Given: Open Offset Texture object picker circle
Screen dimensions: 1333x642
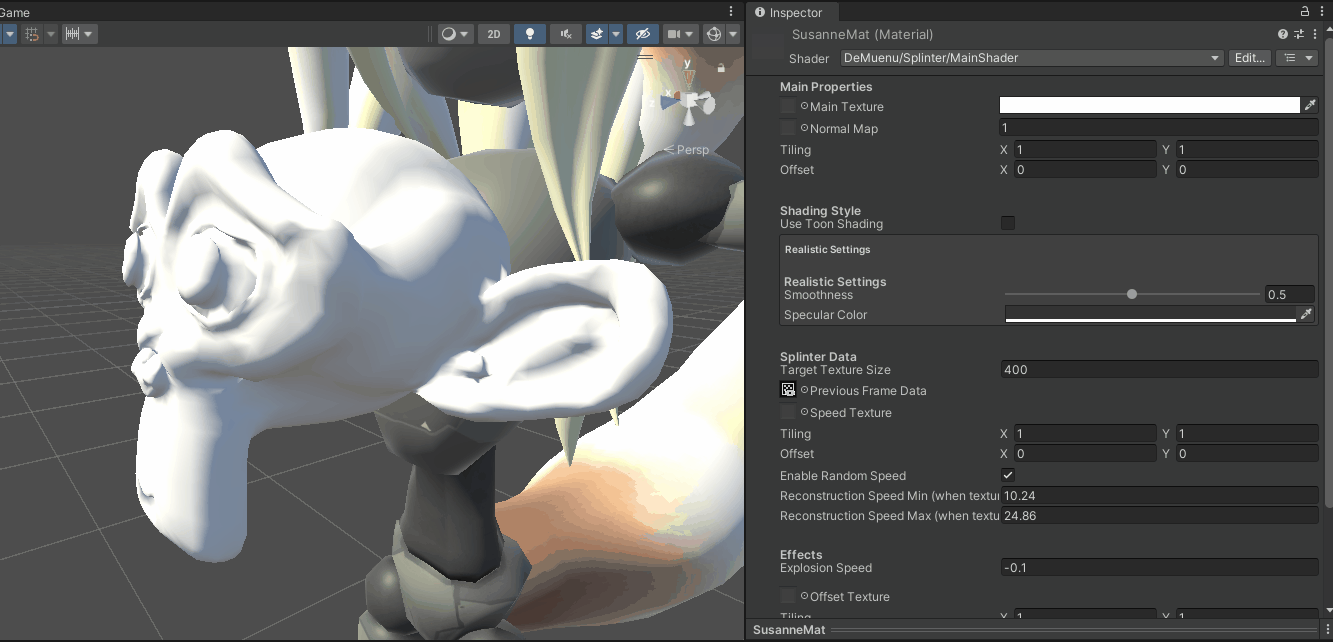Looking at the screenshot, I should 804,596.
